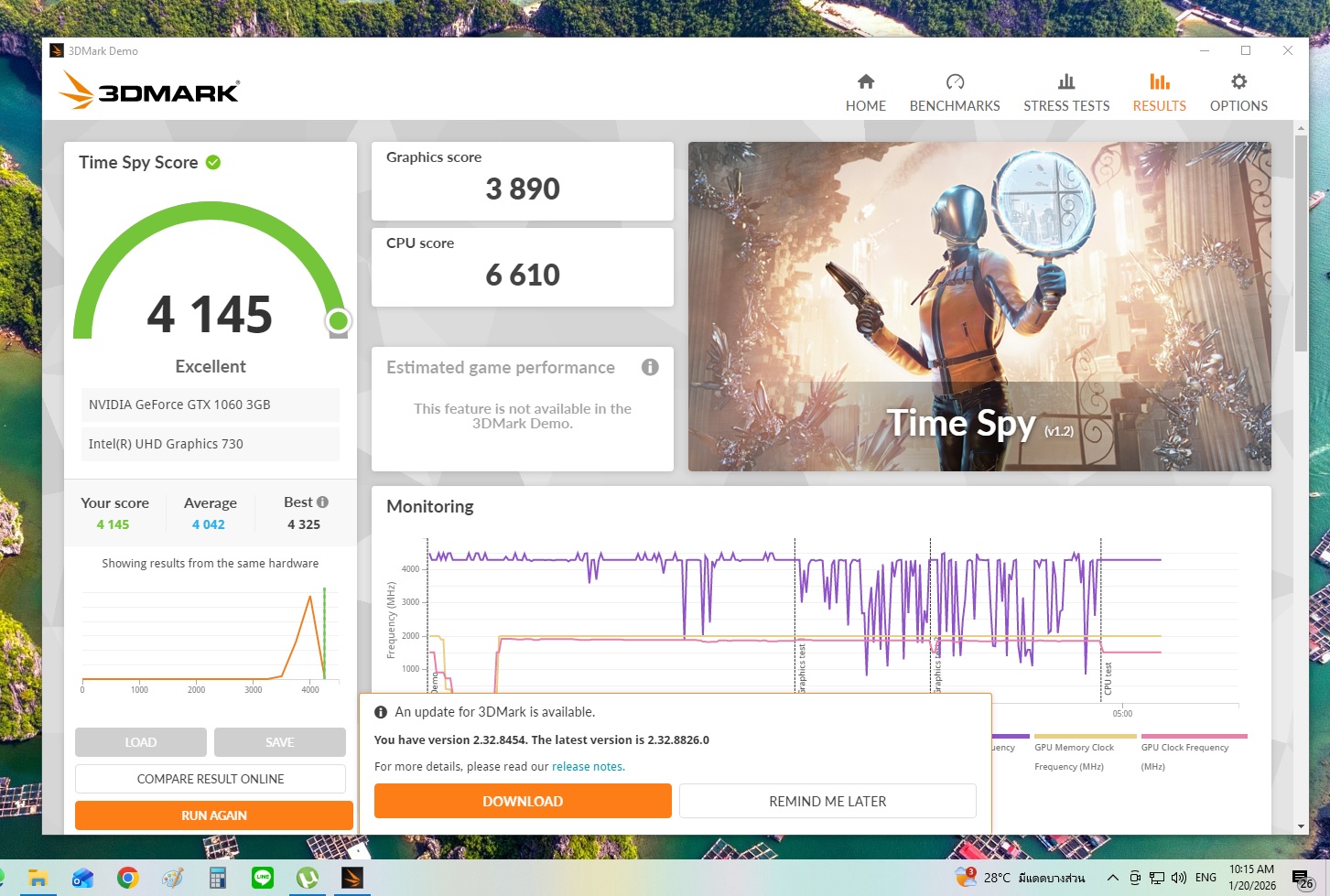Click the volume speaker icon in system tray

(1179, 878)
